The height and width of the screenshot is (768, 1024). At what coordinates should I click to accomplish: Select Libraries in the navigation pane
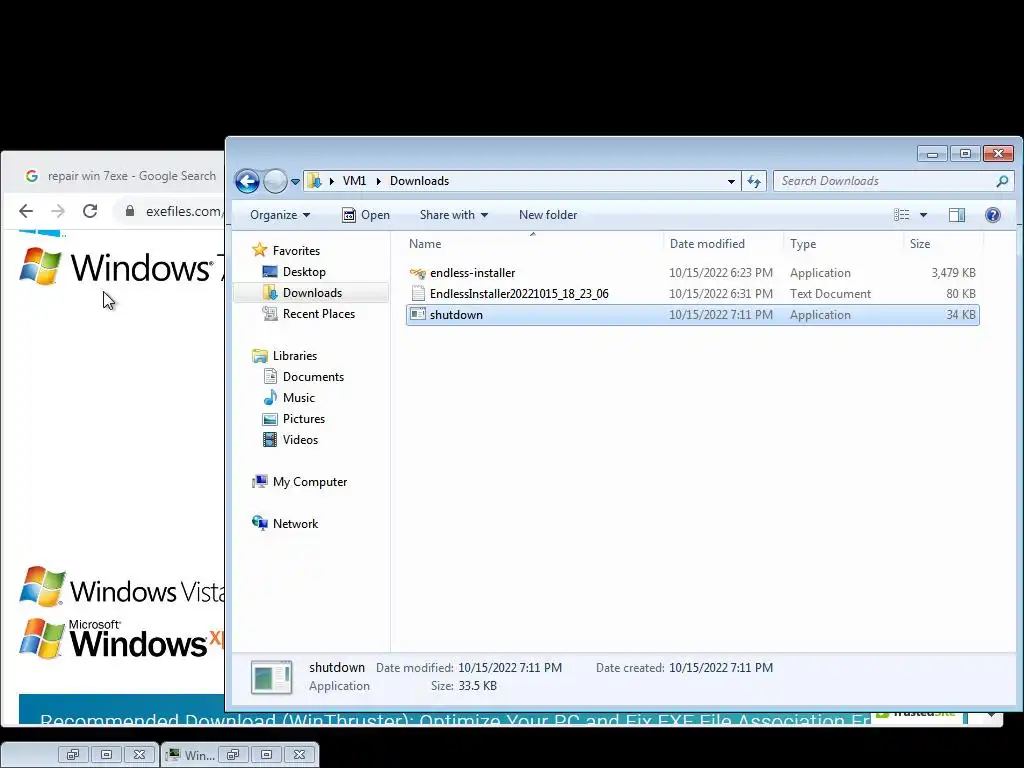(x=295, y=356)
